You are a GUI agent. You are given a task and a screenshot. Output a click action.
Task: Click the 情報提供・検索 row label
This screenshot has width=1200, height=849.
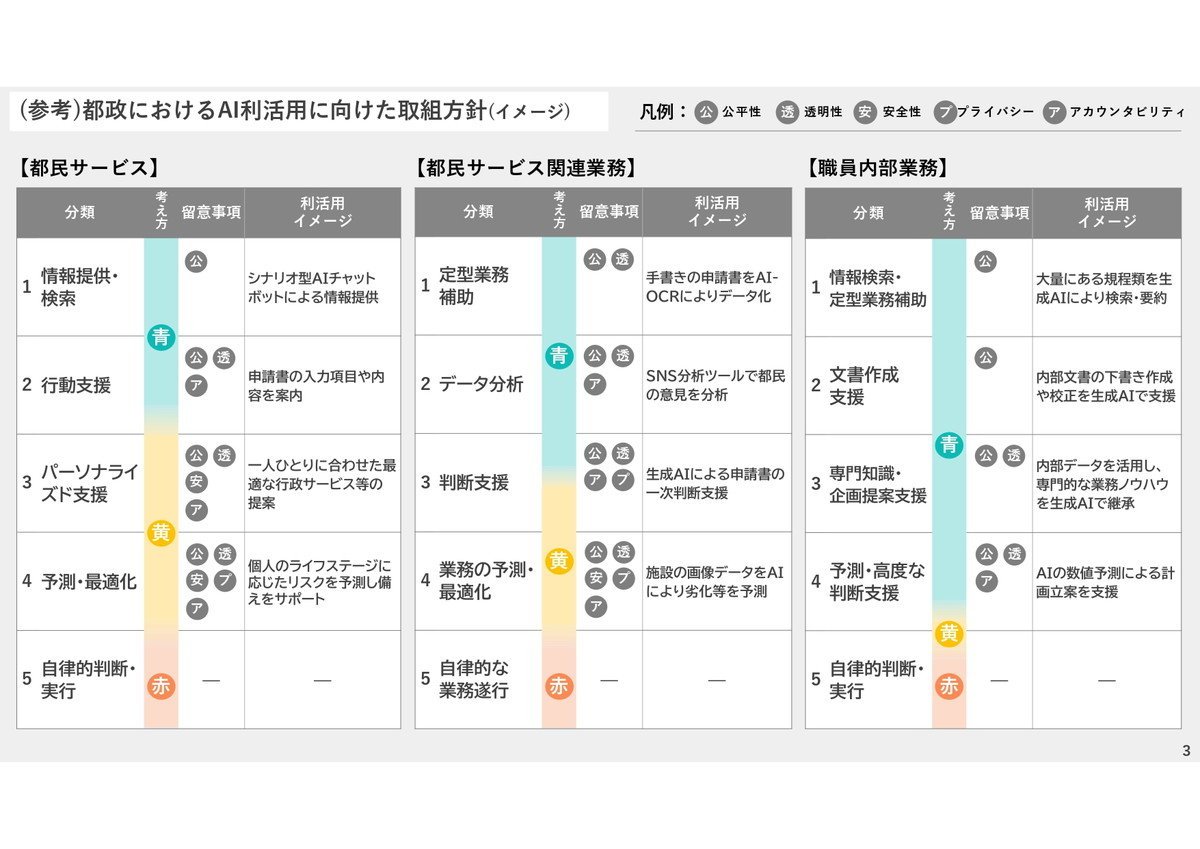pos(79,287)
